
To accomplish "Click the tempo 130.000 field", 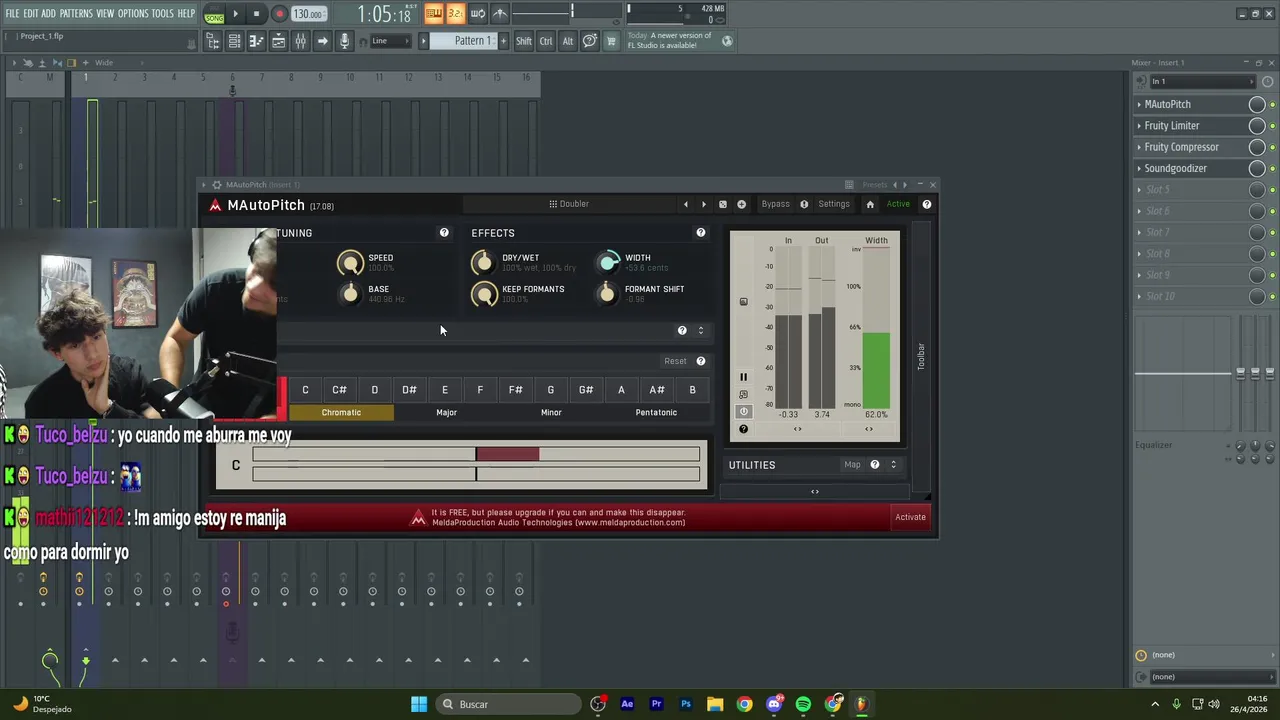I will (x=309, y=15).
